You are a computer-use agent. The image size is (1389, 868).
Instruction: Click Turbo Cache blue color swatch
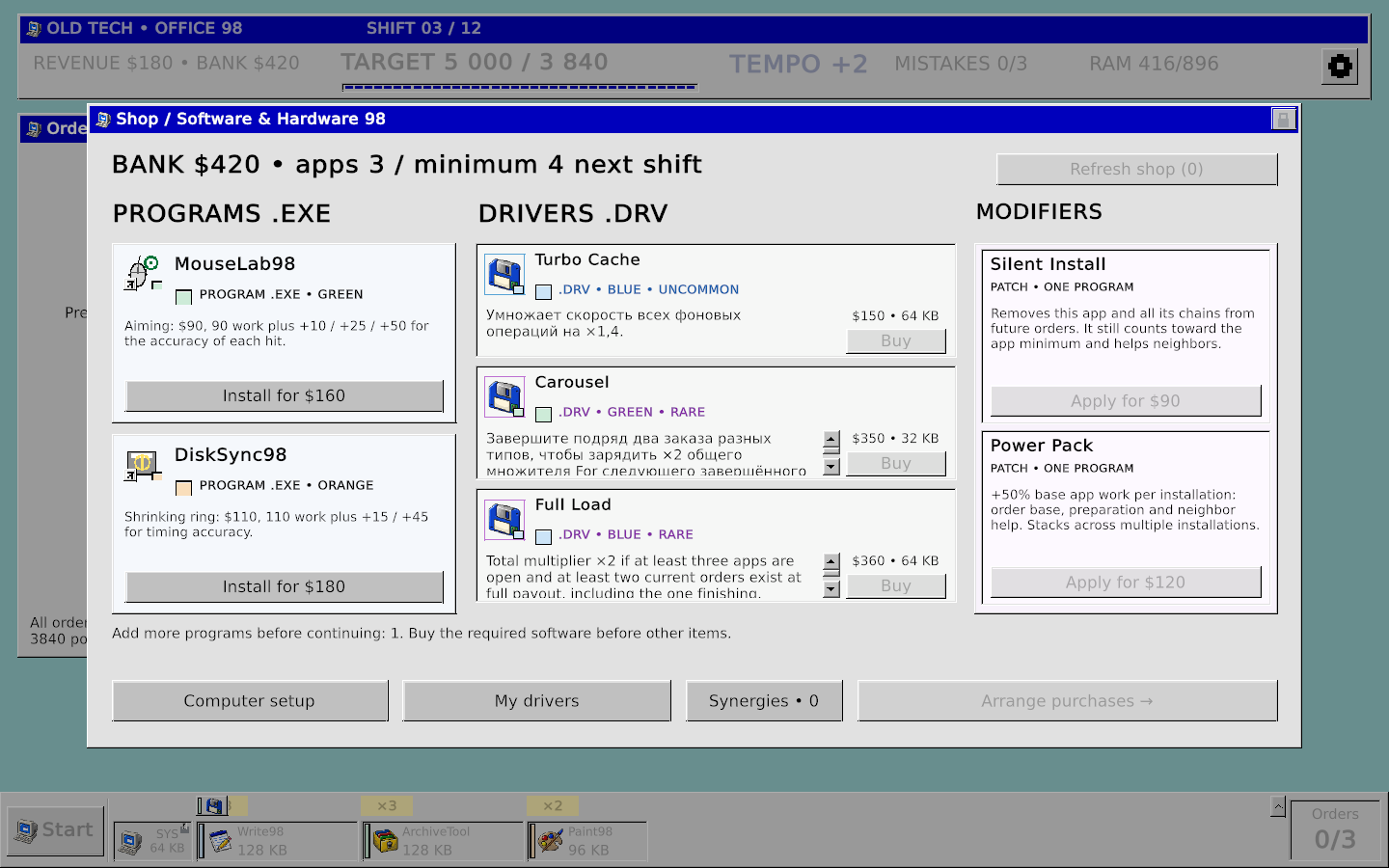click(x=543, y=291)
